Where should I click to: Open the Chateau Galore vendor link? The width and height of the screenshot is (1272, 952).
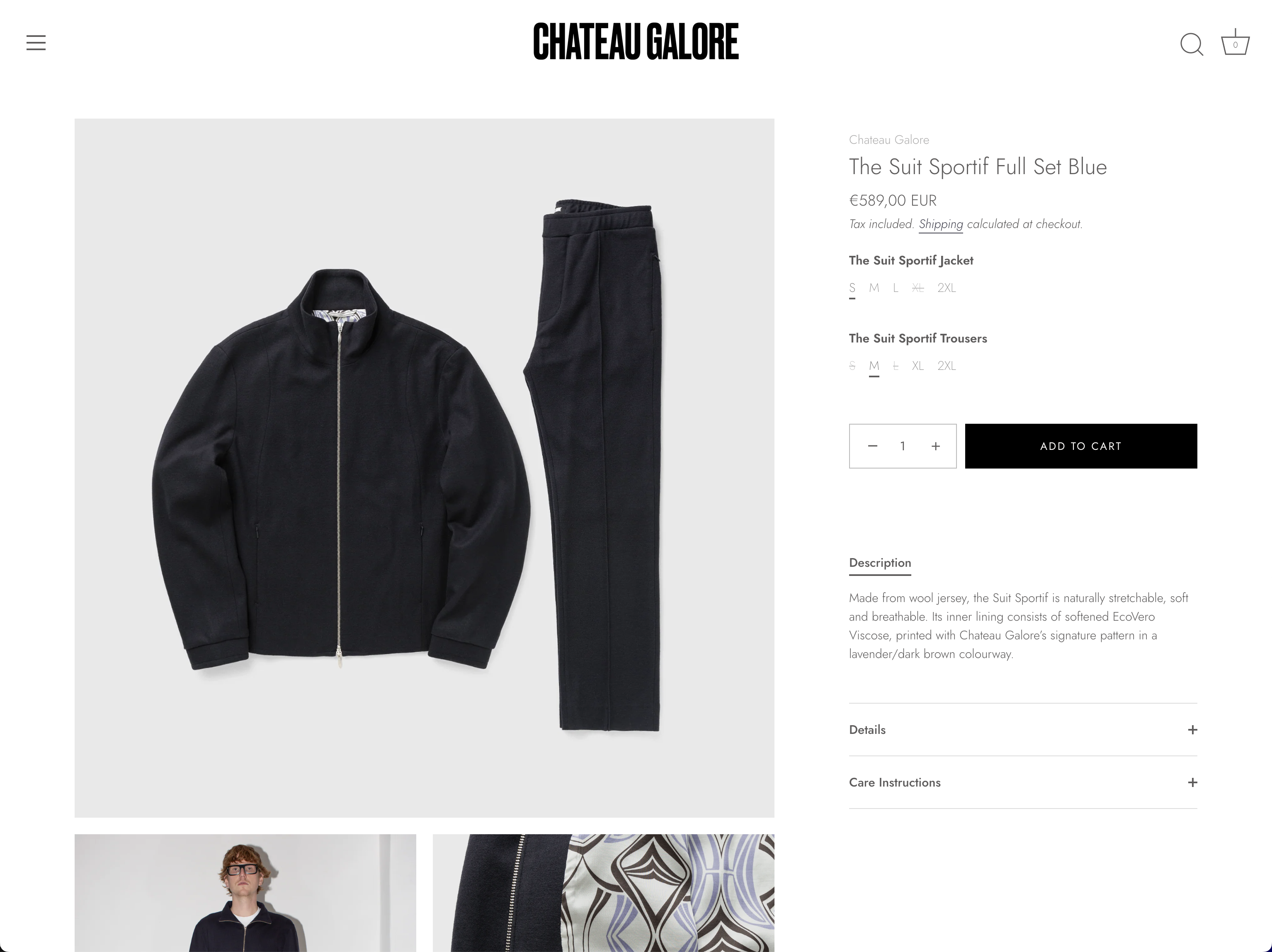tap(889, 140)
